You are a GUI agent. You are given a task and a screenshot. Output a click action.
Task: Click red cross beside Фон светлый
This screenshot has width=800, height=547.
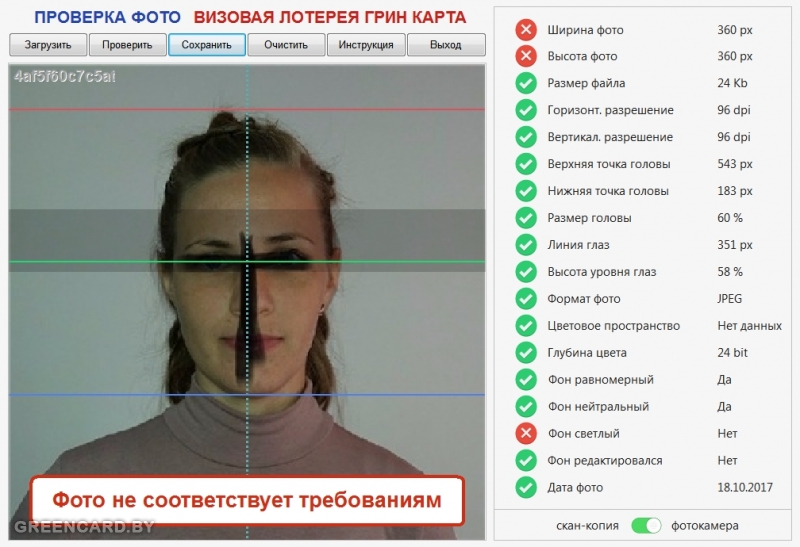[x=526, y=434]
